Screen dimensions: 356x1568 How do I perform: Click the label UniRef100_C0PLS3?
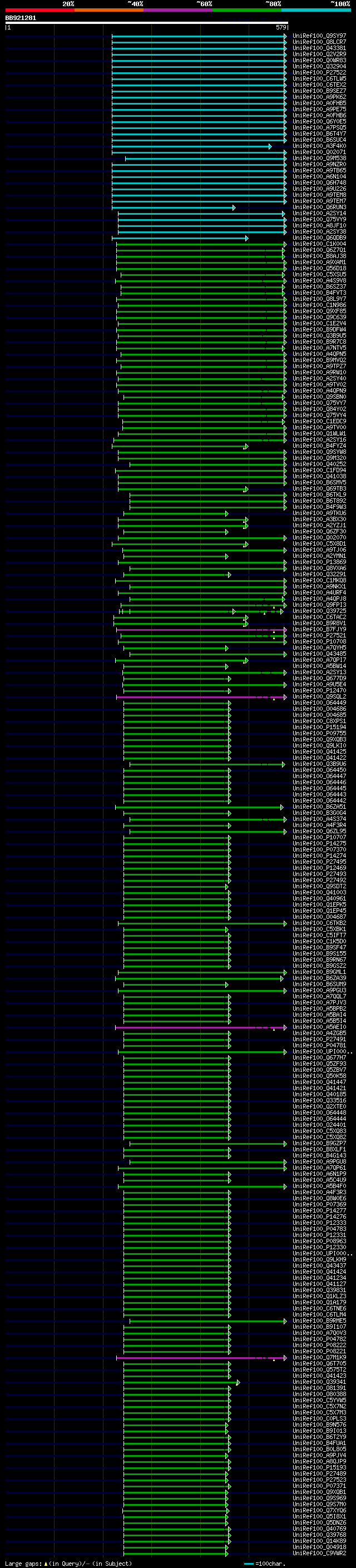click(x=319, y=1419)
